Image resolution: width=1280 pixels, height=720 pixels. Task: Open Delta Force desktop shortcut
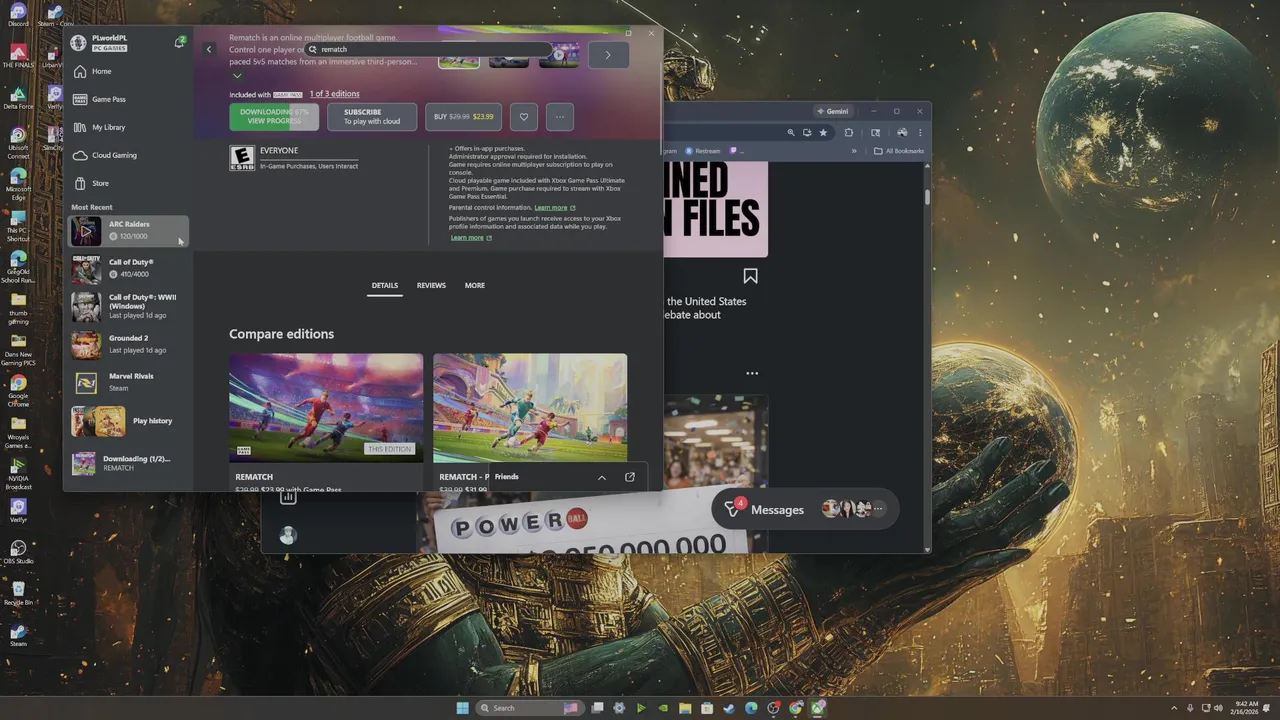click(18, 98)
